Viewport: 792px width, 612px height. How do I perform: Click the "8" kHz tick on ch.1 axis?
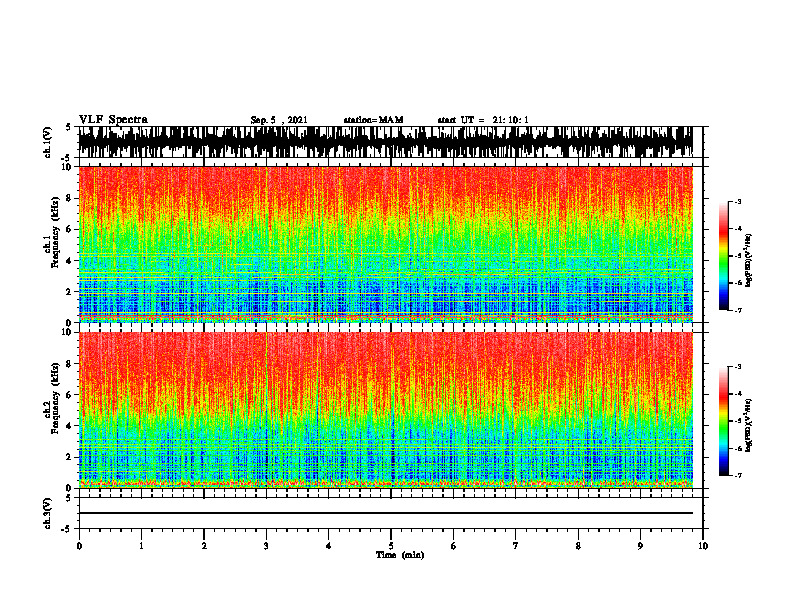[69, 198]
